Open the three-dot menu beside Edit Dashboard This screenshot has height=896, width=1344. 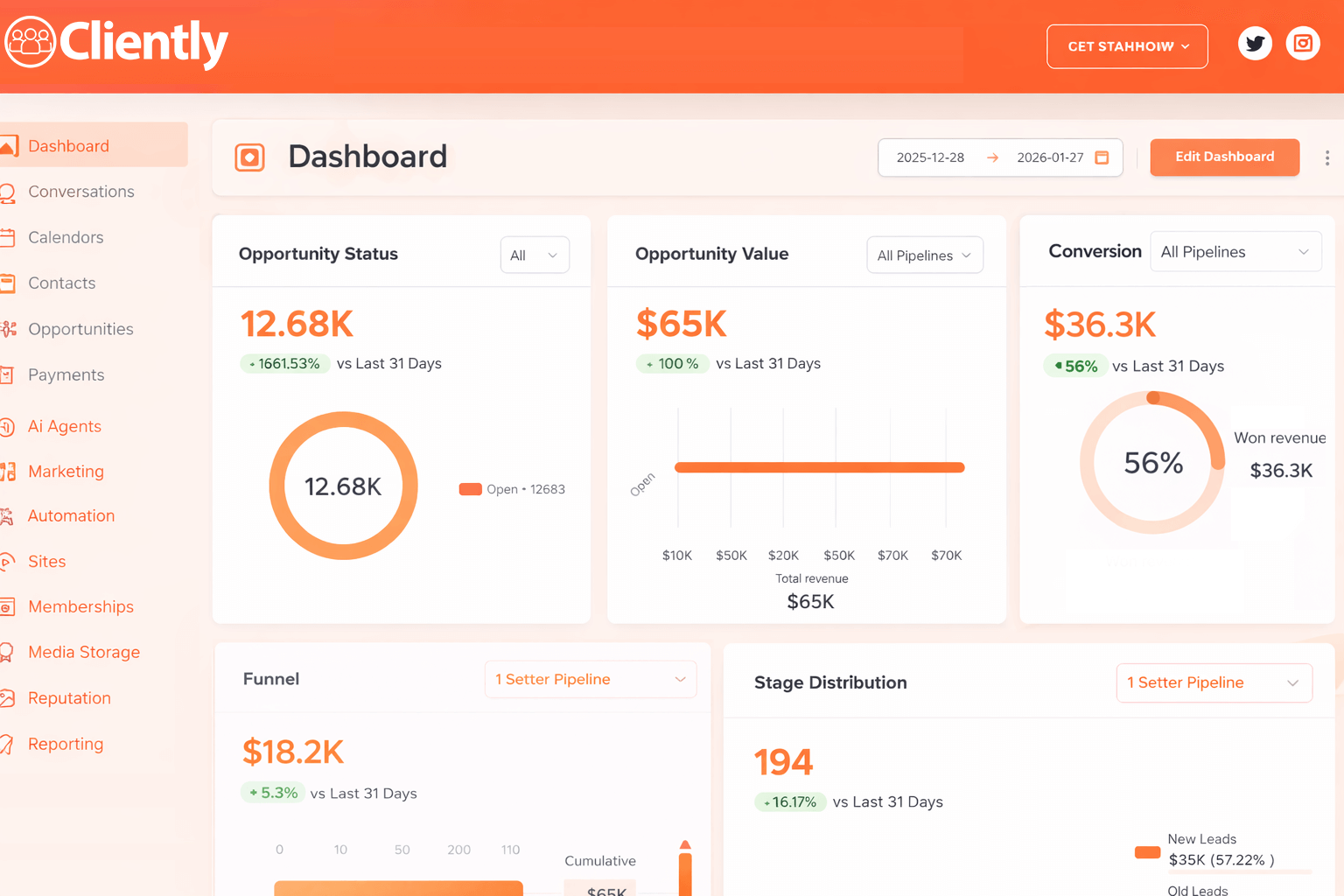(1327, 158)
